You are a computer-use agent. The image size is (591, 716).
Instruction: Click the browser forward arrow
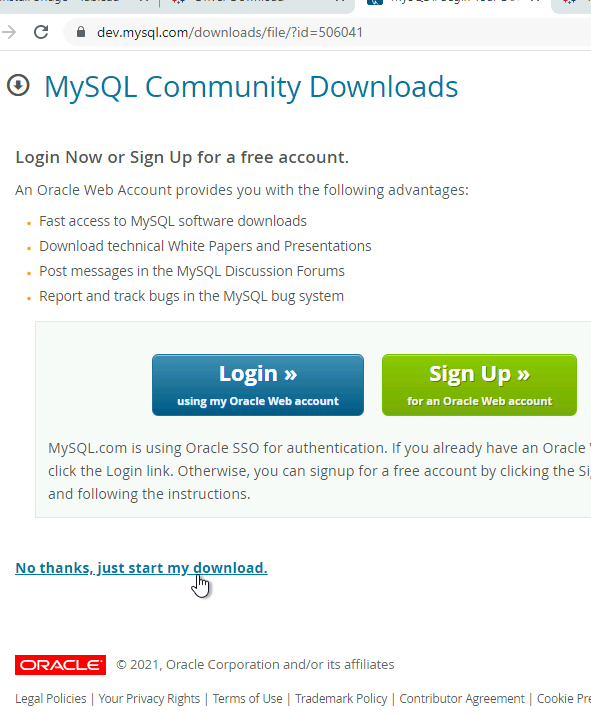click(x=9, y=32)
